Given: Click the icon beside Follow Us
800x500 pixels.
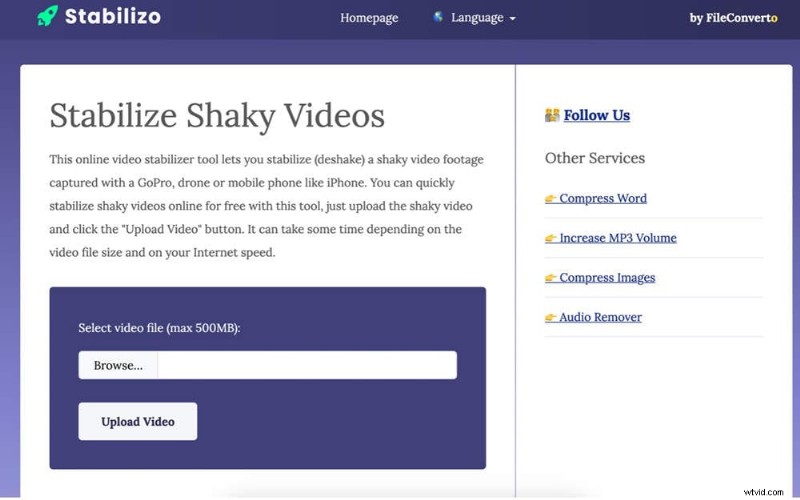Looking at the screenshot, I should (x=552, y=115).
